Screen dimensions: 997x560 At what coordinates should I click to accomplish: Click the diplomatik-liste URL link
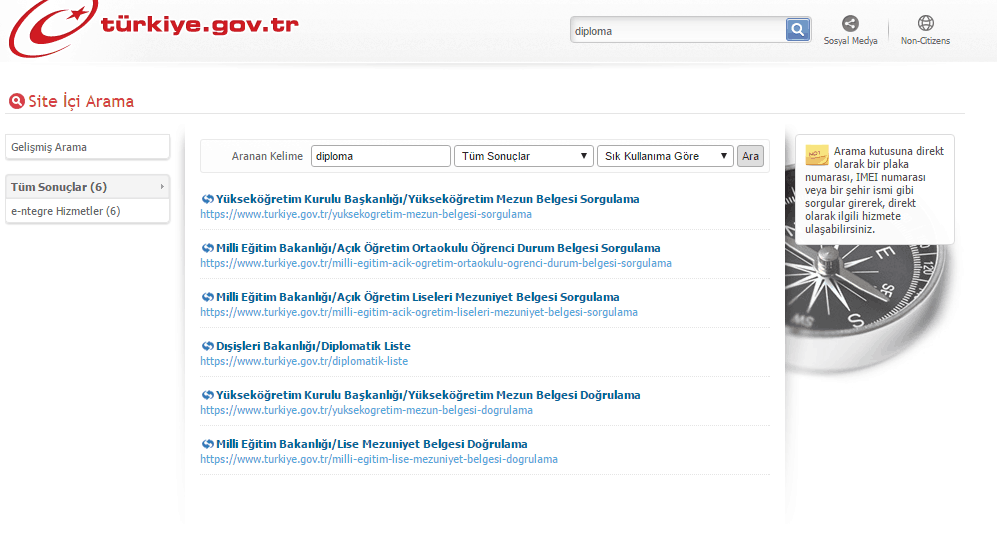coord(304,361)
